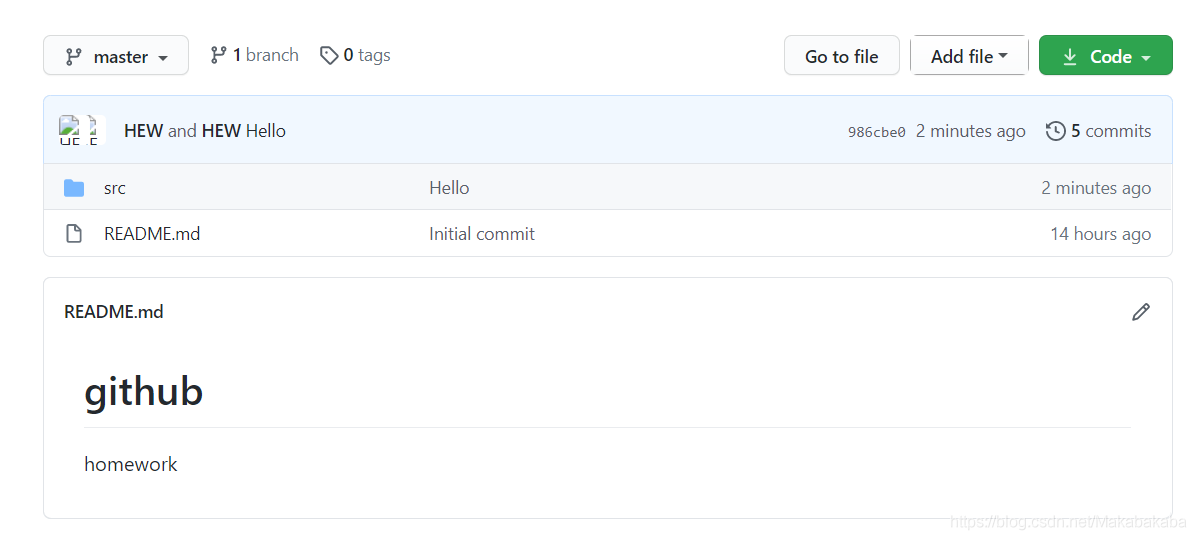The width and height of the screenshot is (1196, 540).
Task: Click the first HEW author avatar
Action: 69,130
